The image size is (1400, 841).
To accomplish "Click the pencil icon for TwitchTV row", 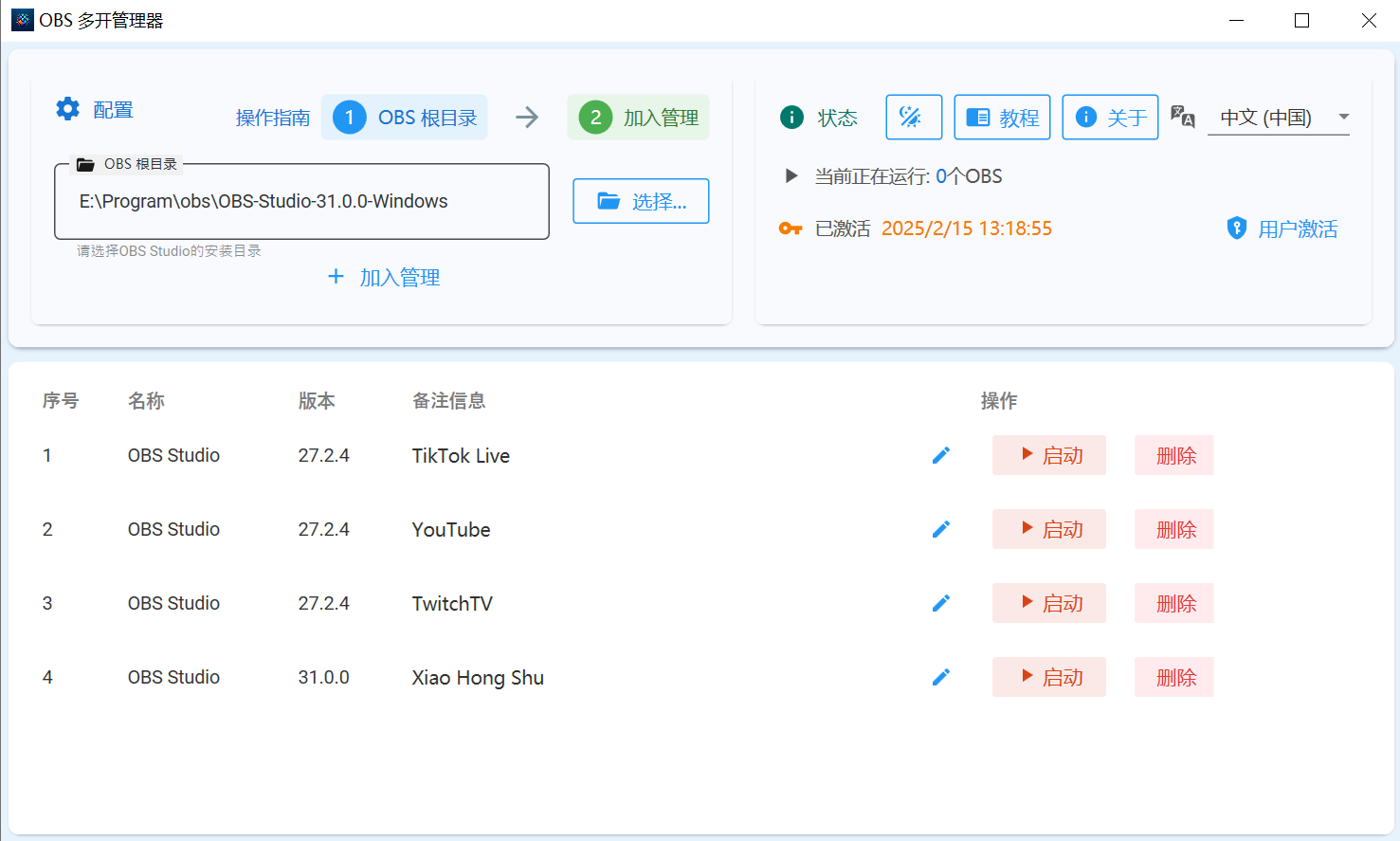I will click(x=940, y=603).
